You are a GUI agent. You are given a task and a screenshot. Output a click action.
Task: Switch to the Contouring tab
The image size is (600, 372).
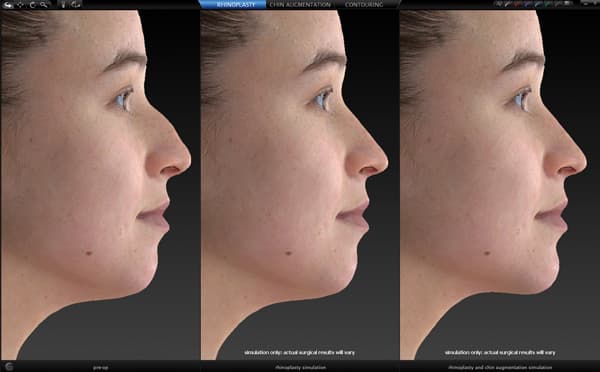(364, 5)
